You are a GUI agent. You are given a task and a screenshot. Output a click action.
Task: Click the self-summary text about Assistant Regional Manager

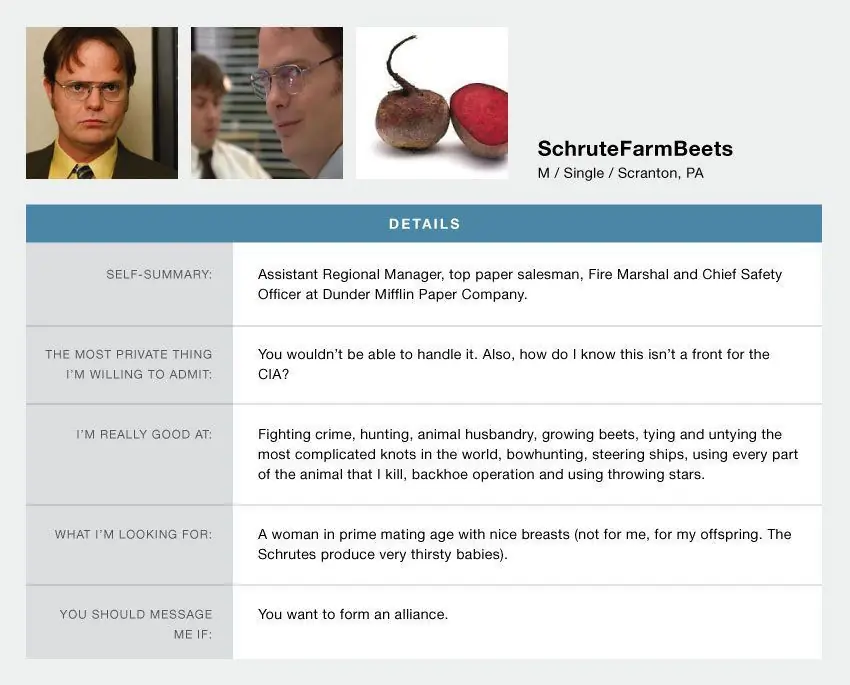tap(519, 284)
